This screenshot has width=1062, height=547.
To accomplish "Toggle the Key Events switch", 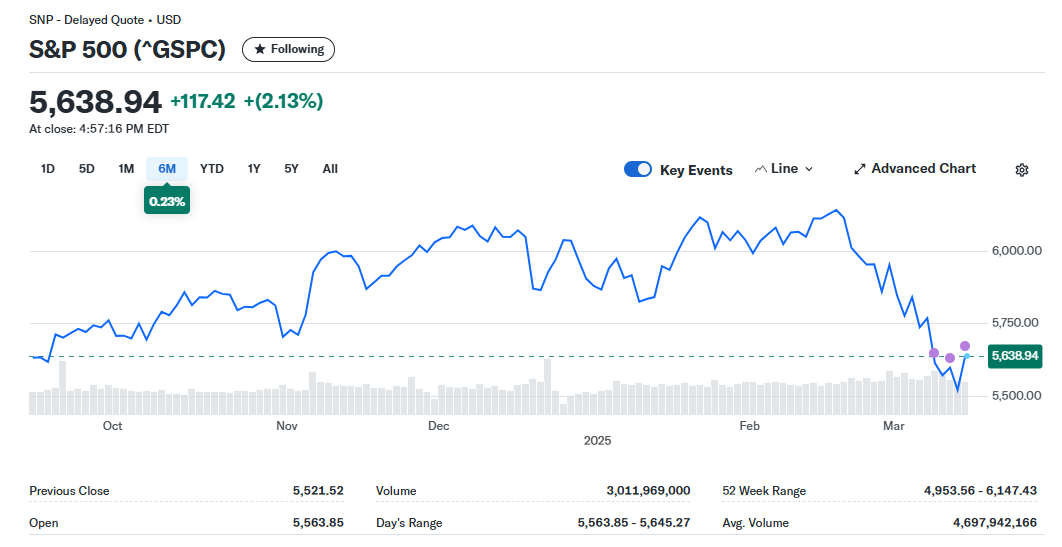I will 637,169.
